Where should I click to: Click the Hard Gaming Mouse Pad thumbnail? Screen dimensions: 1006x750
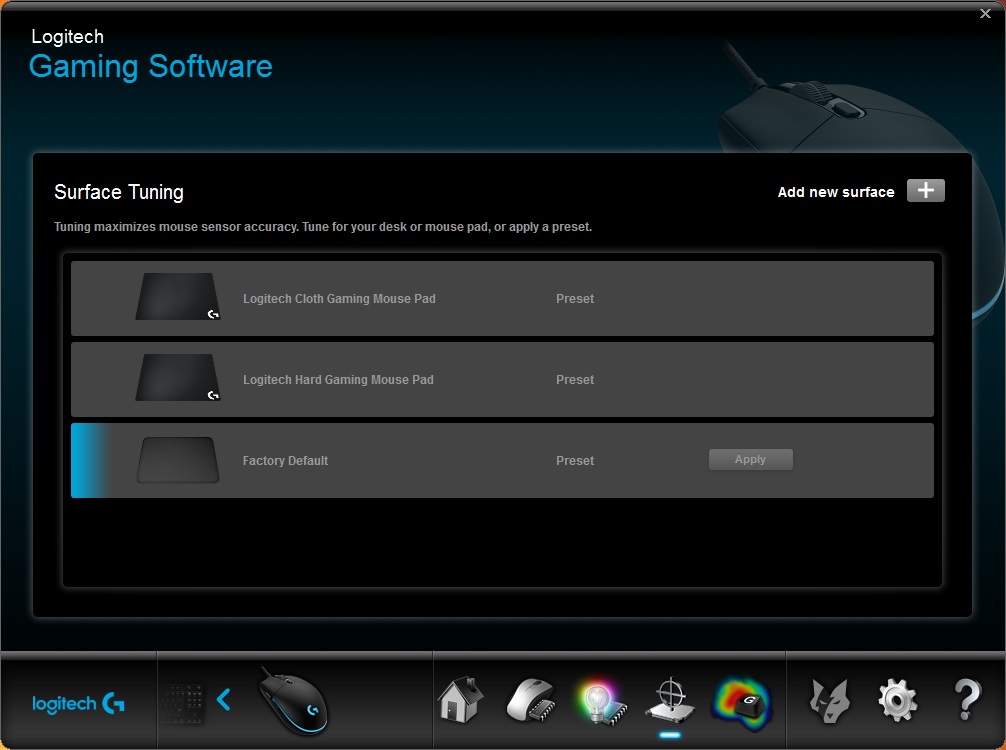point(178,378)
